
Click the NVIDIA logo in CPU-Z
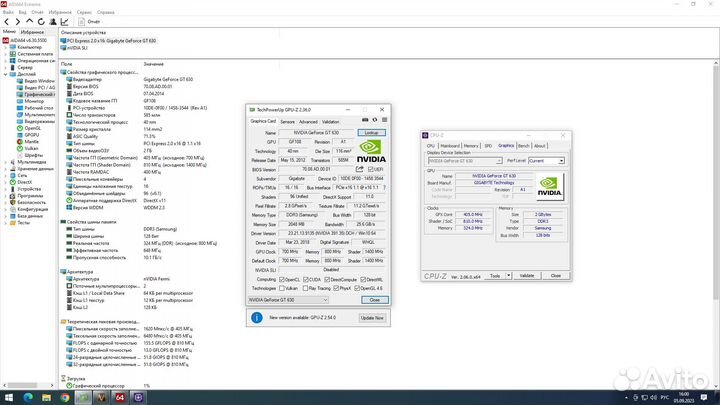(550, 186)
